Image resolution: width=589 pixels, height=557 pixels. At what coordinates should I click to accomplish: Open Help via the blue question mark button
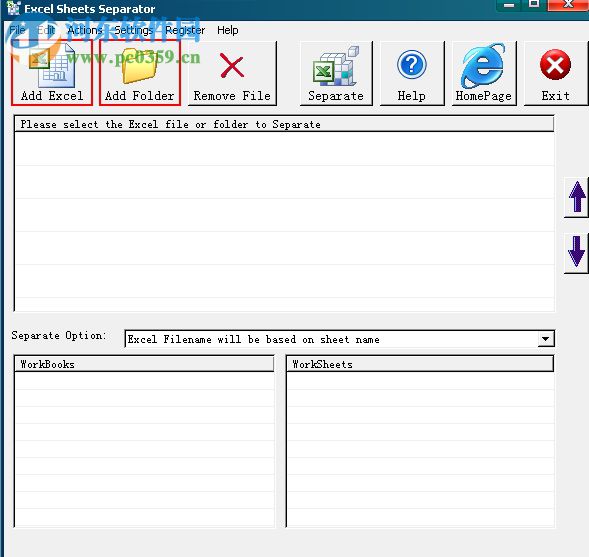click(412, 74)
